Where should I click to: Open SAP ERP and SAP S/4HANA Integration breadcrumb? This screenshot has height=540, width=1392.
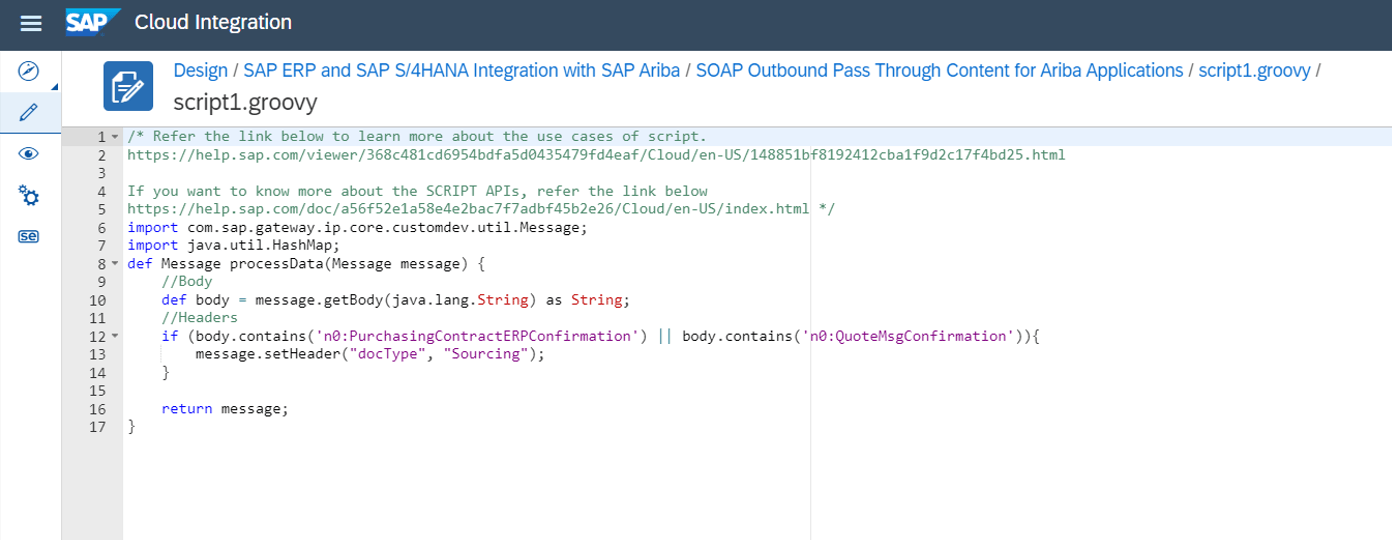point(462,70)
